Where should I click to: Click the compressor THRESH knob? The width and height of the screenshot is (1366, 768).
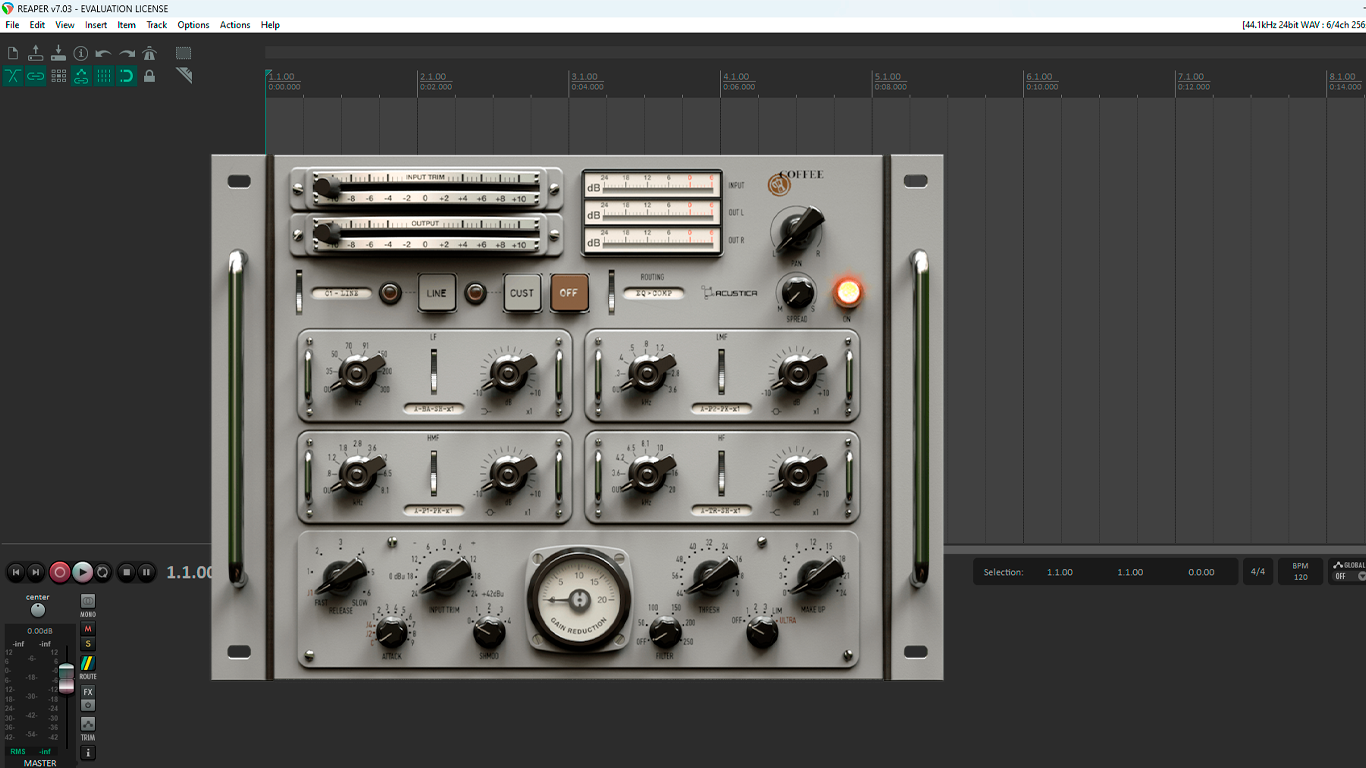point(711,576)
